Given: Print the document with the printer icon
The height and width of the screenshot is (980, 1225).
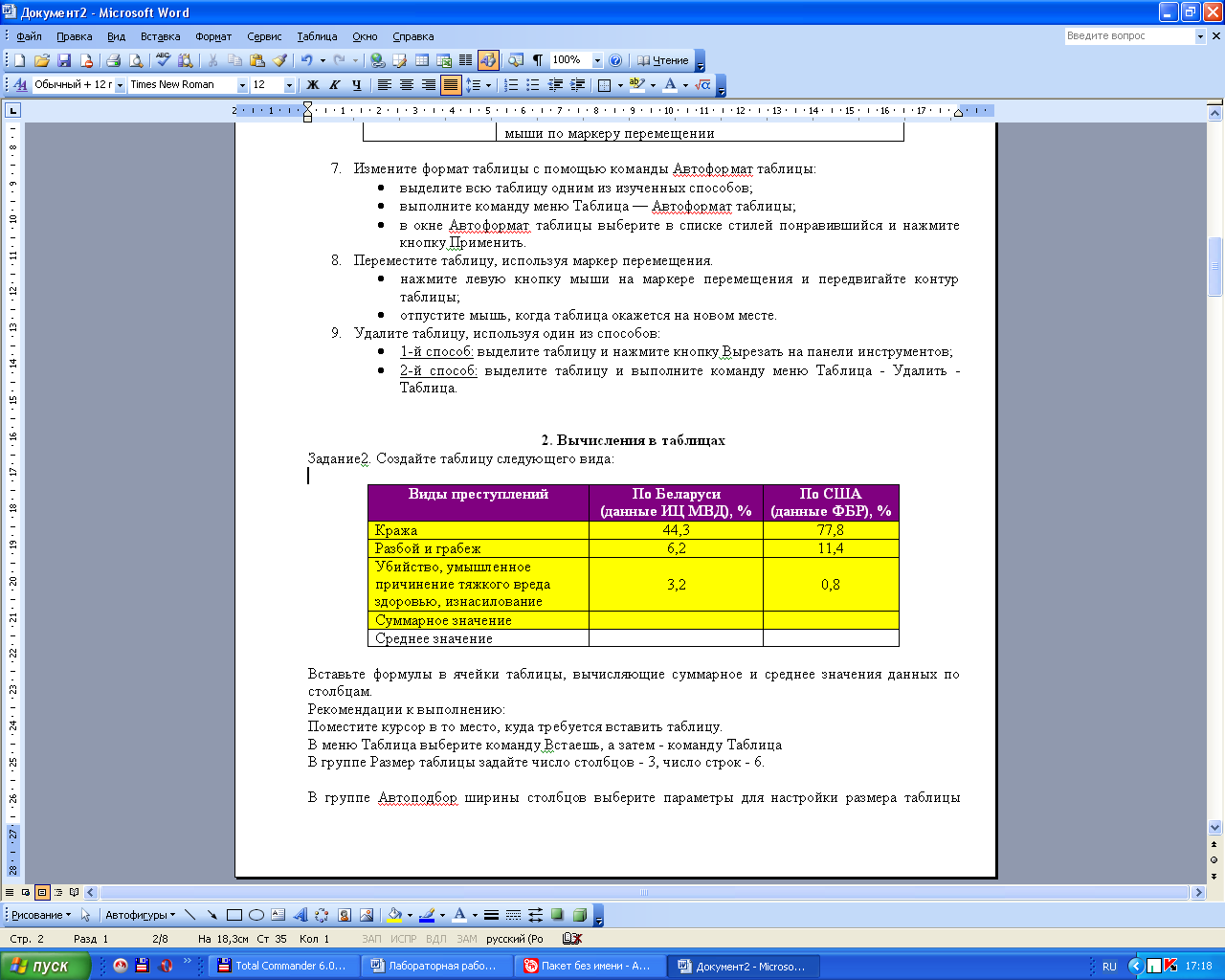Looking at the screenshot, I should pyautogui.click(x=113, y=60).
